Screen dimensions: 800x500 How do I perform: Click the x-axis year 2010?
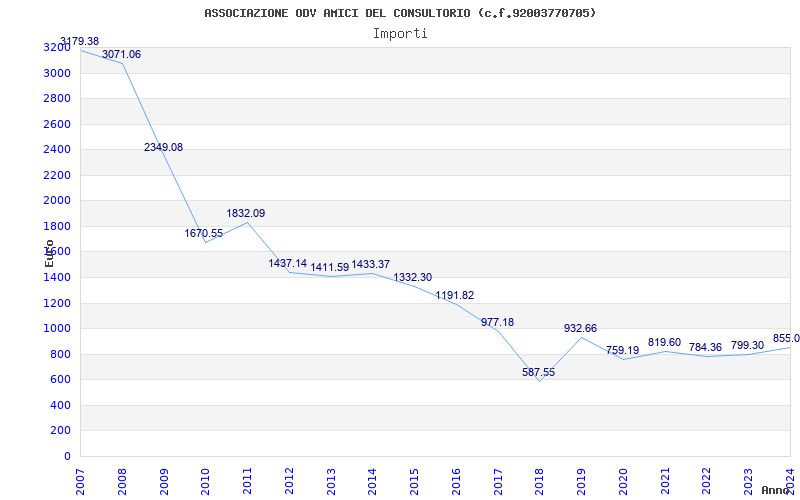pyautogui.click(x=206, y=481)
